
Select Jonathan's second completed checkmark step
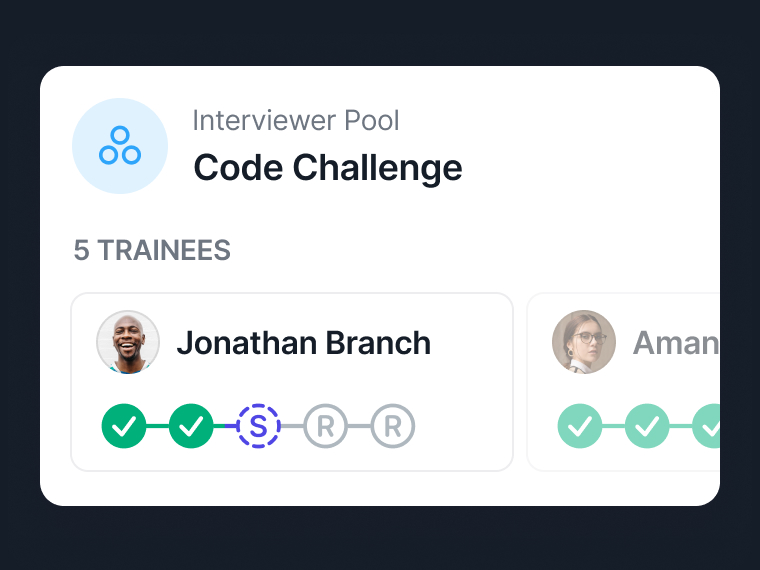point(191,426)
